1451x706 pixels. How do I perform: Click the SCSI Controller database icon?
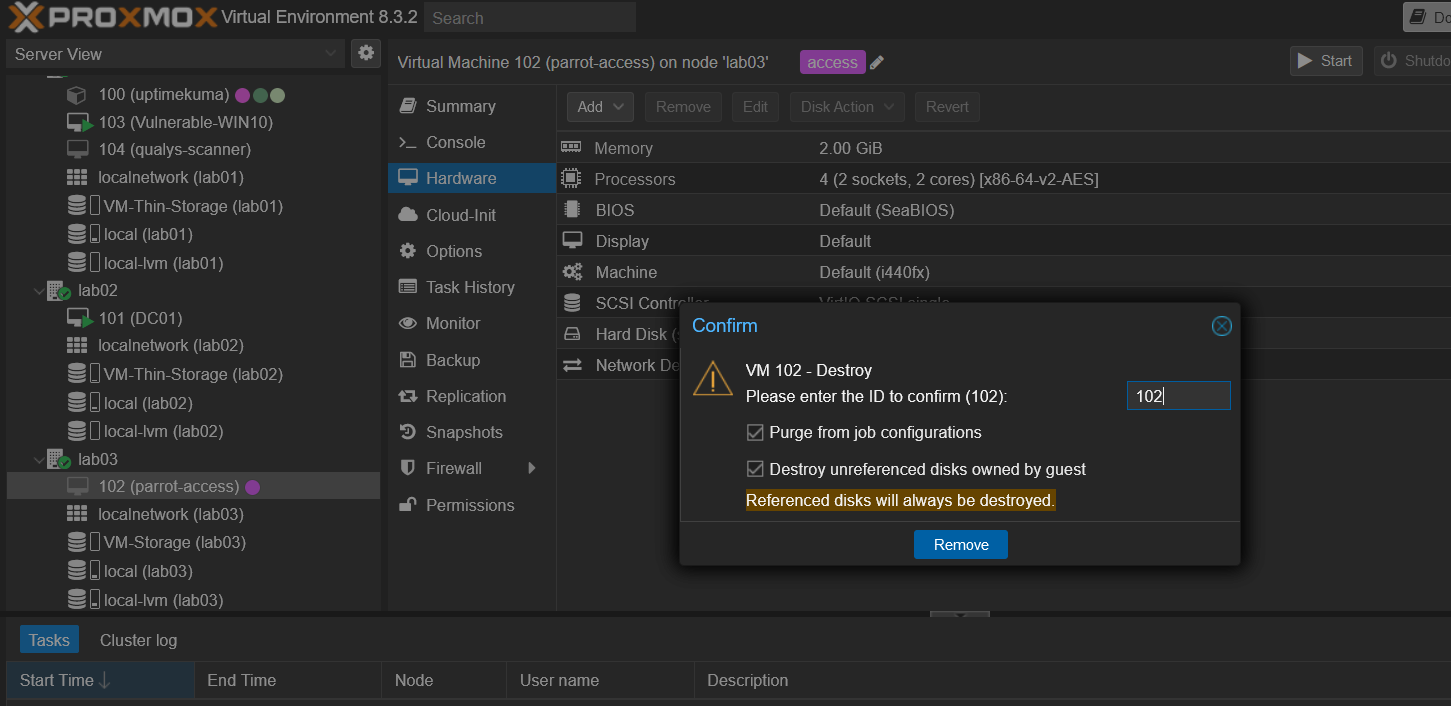click(572, 302)
